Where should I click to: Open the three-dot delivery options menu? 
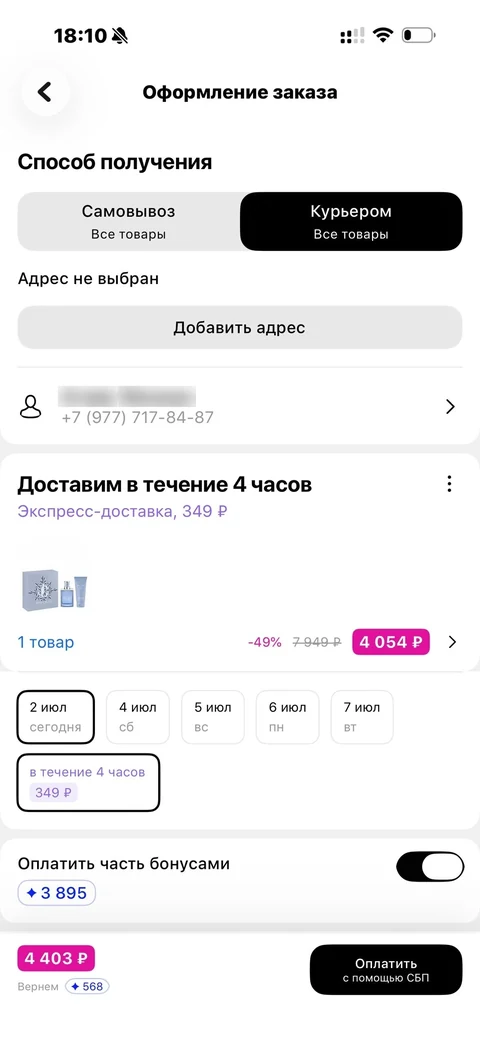(x=449, y=484)
